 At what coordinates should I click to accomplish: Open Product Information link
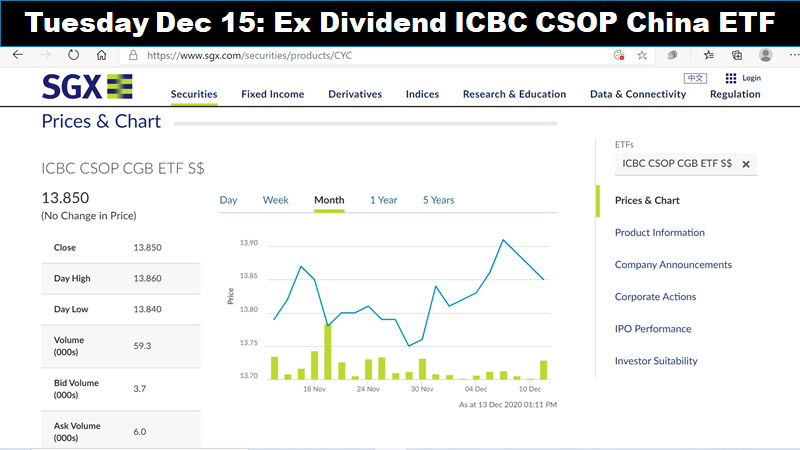point(660,233)
